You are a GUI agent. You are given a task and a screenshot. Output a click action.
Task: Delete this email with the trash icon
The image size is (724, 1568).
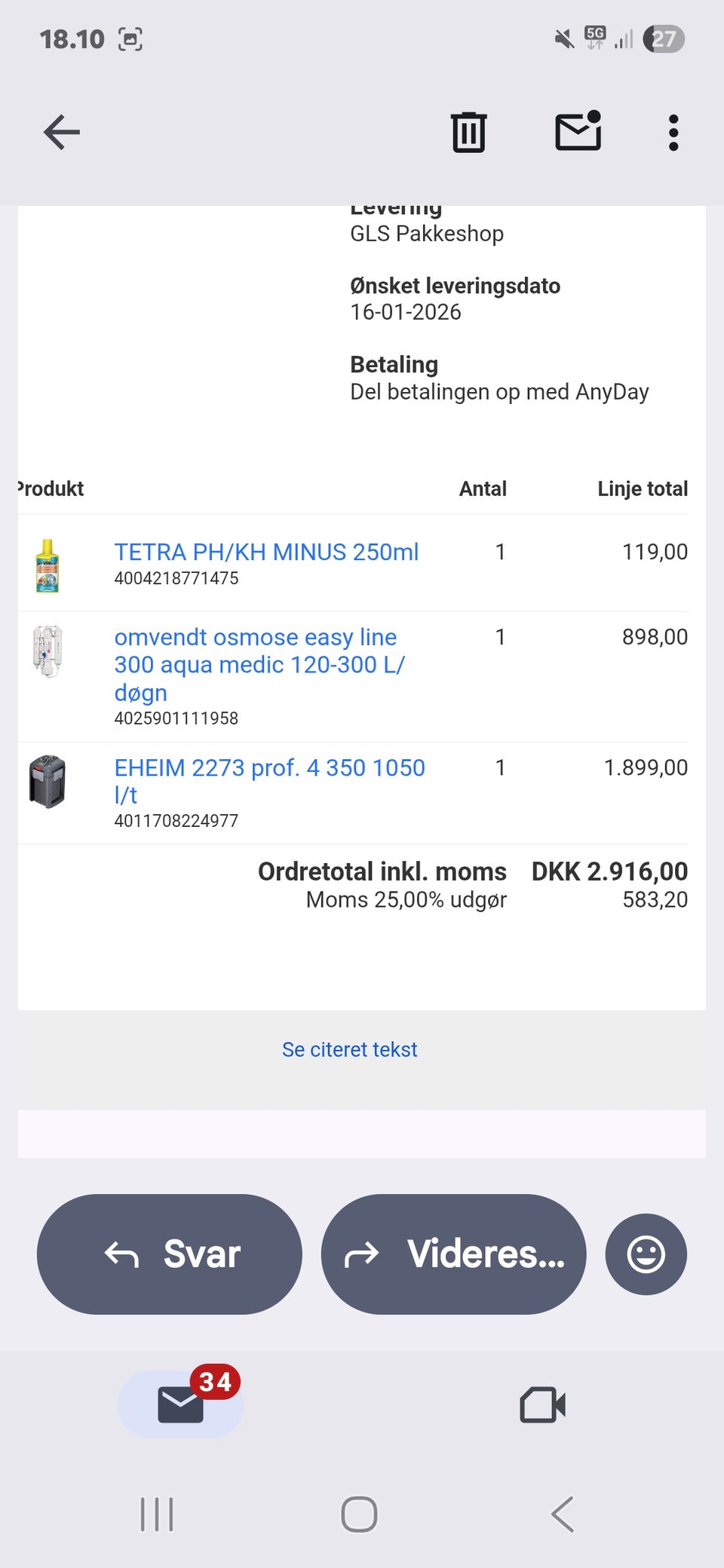(468, 133)
